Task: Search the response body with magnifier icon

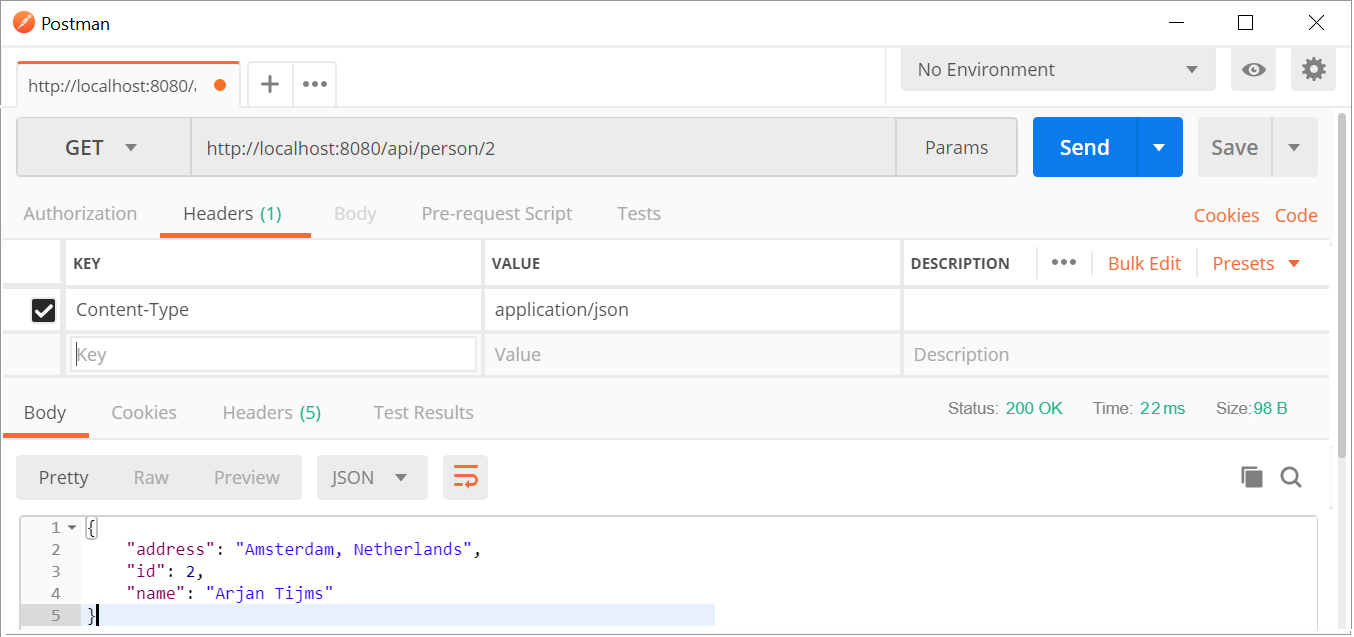Action: point(1291,477)
